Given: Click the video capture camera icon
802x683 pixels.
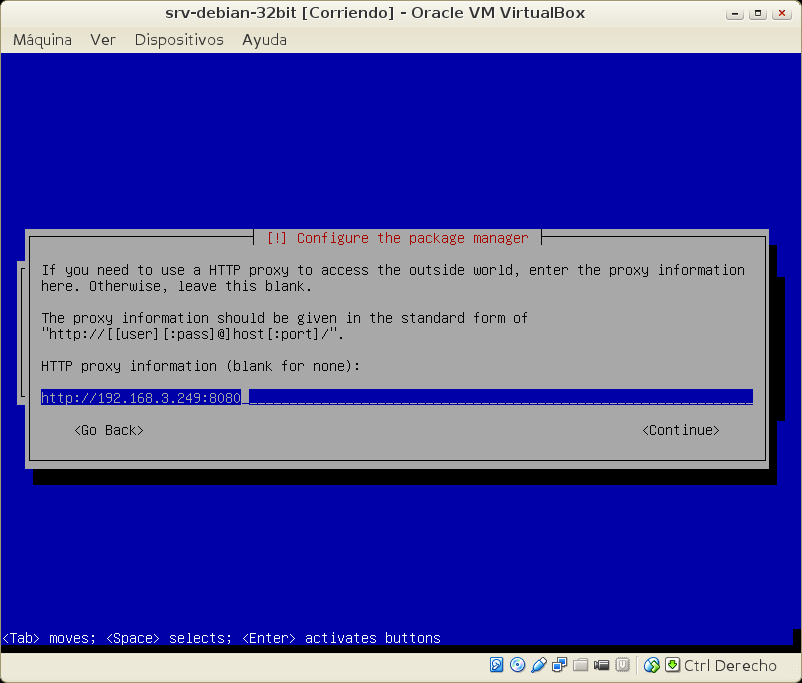Looking at the screenshot, I should tap(602, 665).
